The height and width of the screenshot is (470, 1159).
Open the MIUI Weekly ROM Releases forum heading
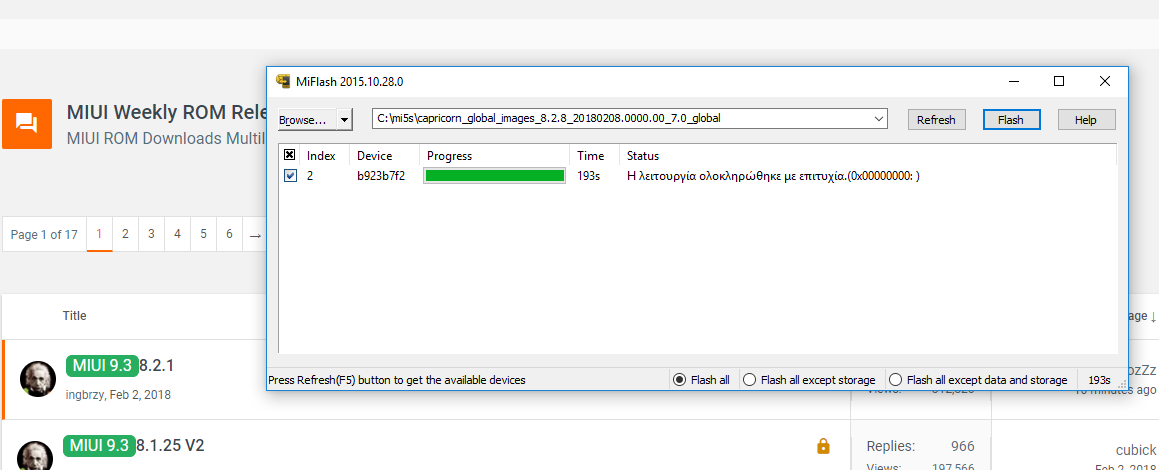point(166,112)
